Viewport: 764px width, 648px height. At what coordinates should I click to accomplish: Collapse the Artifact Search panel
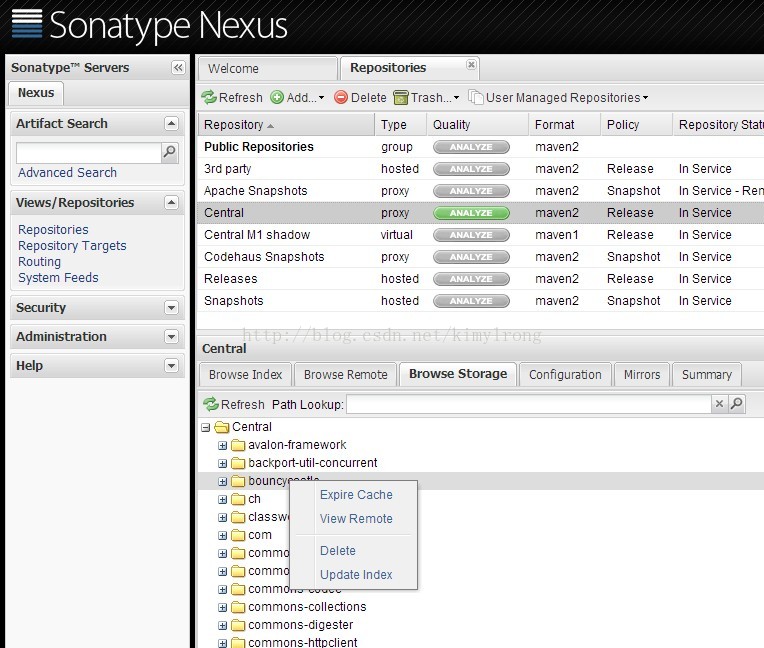pyautogui.click(x=171, y=123)
